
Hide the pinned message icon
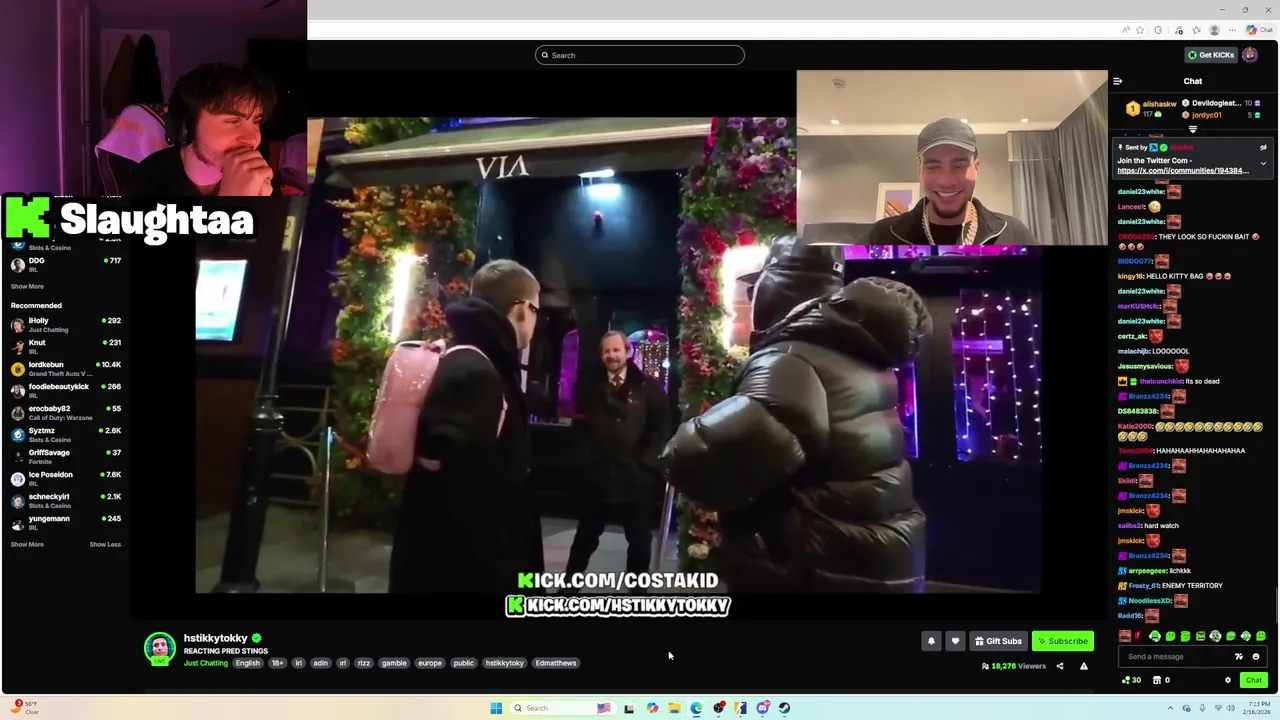(x=1263, y=148)
